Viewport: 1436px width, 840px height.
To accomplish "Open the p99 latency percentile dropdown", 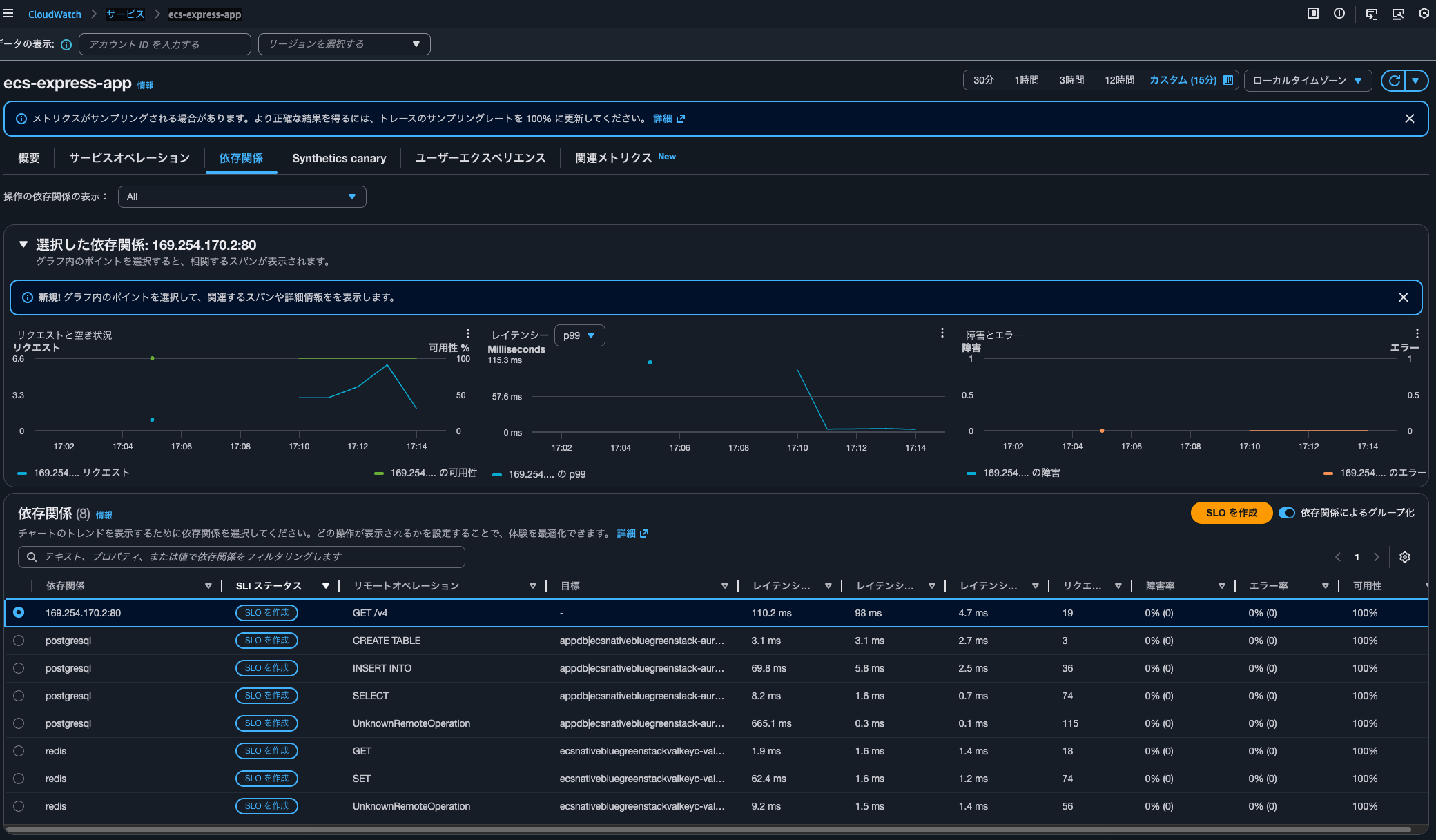I will pos(579,335).
